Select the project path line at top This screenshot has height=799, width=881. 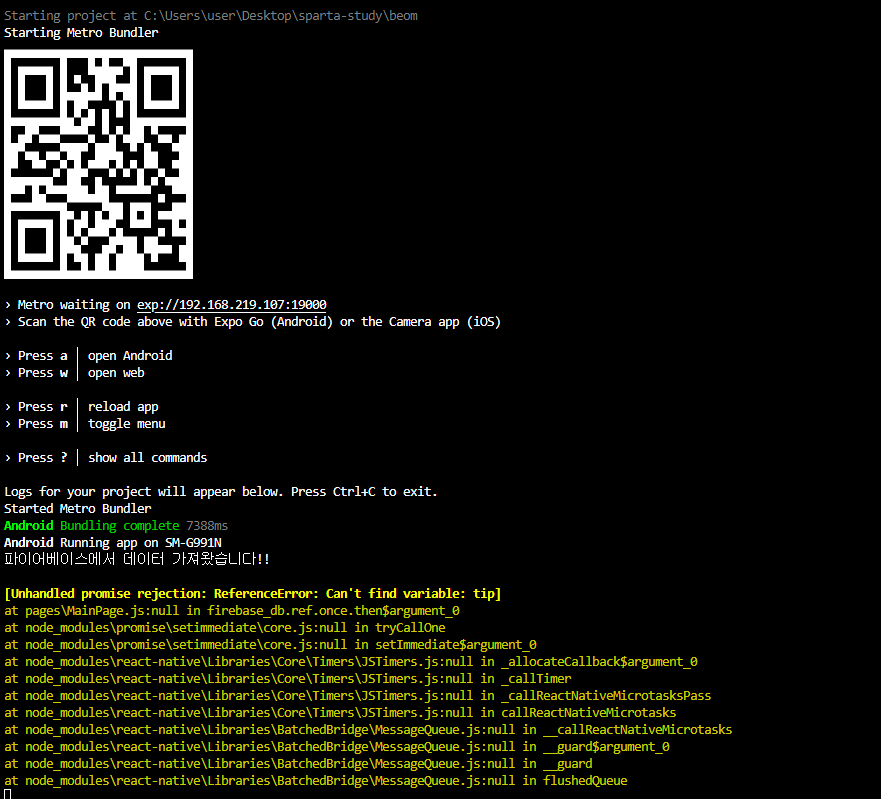pyautogui.click(x=211, y=16)
